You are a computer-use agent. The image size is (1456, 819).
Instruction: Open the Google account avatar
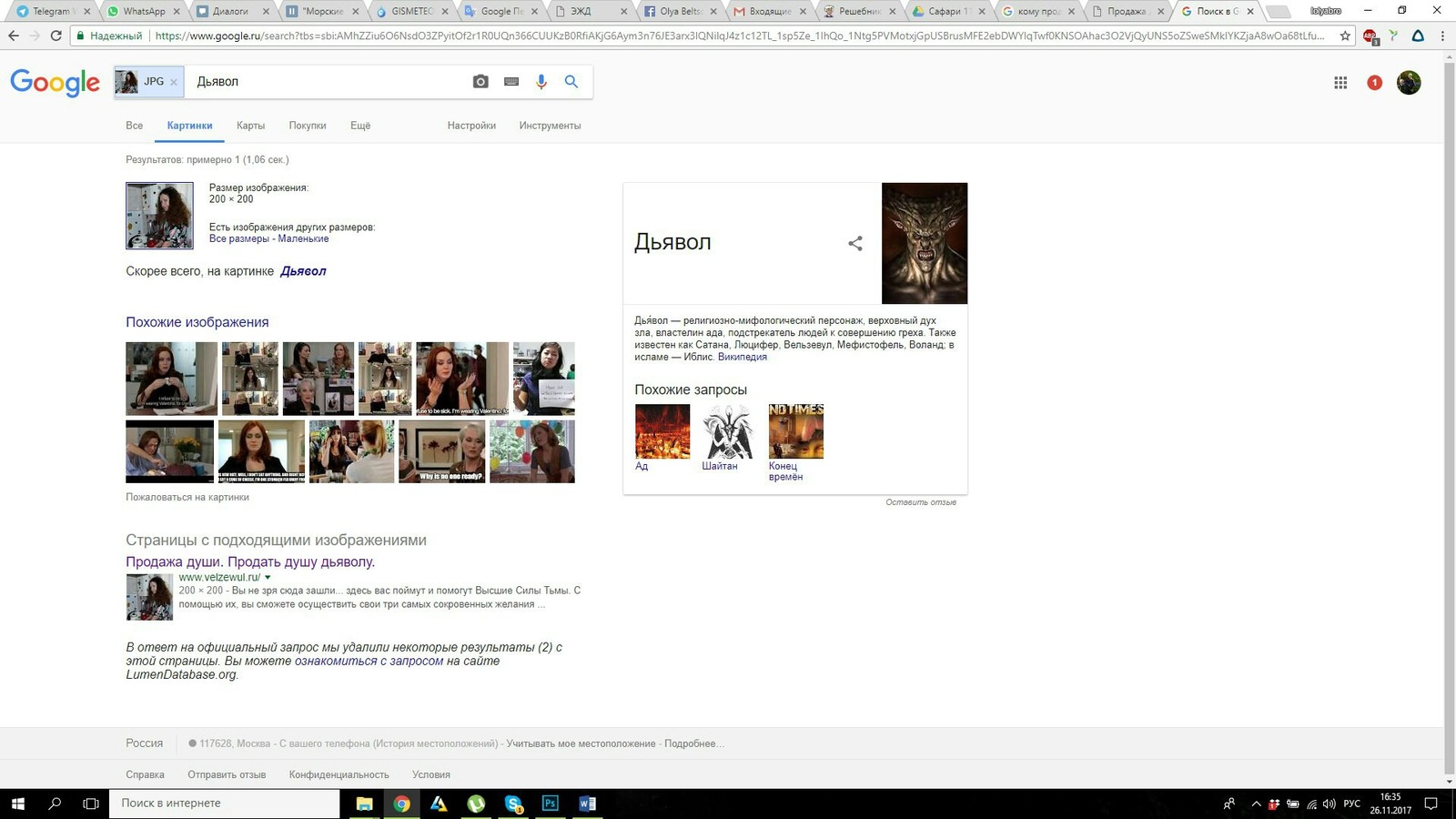point(1409,83)
